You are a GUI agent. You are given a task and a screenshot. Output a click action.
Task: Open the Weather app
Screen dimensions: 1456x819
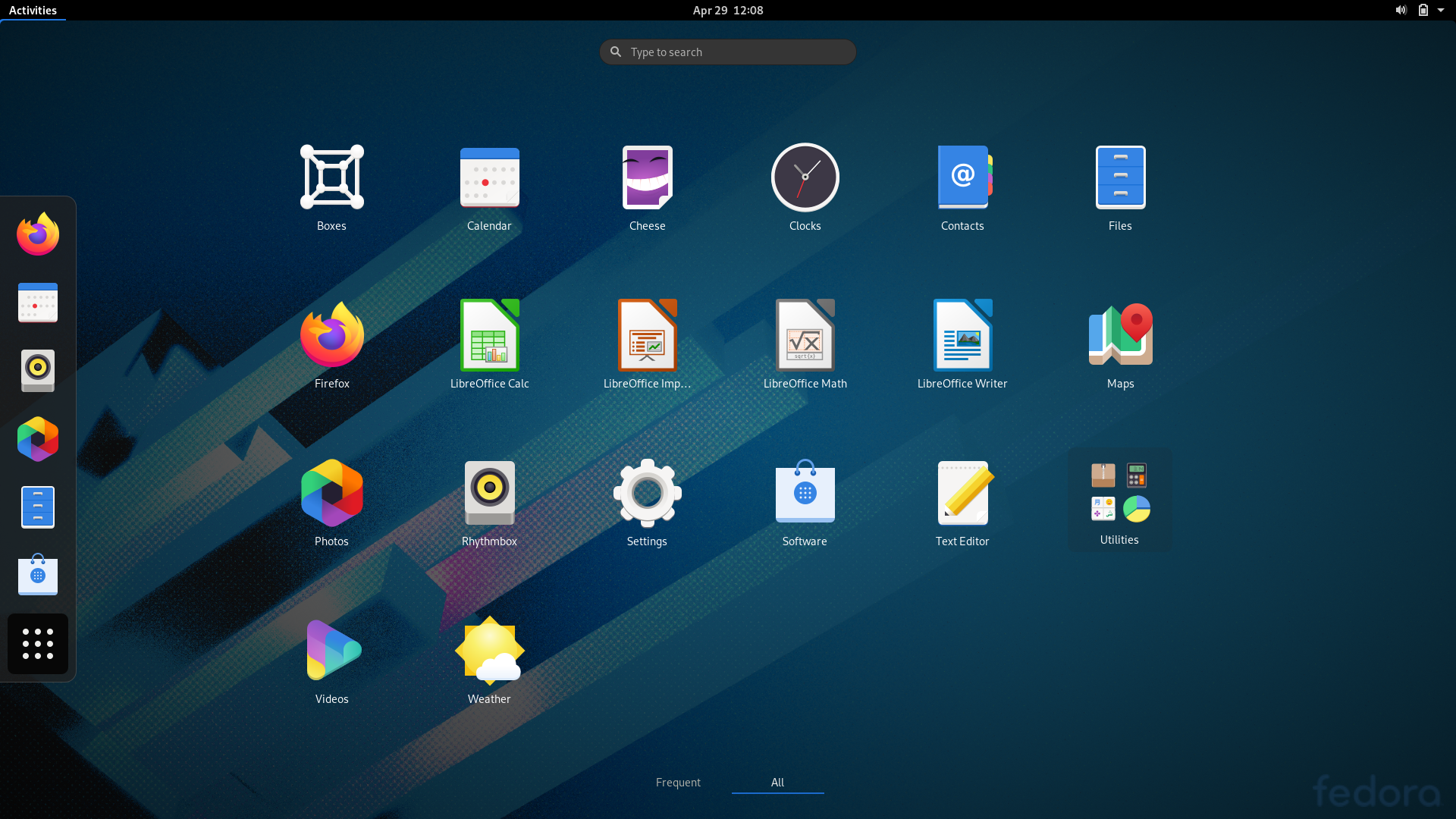489,661
